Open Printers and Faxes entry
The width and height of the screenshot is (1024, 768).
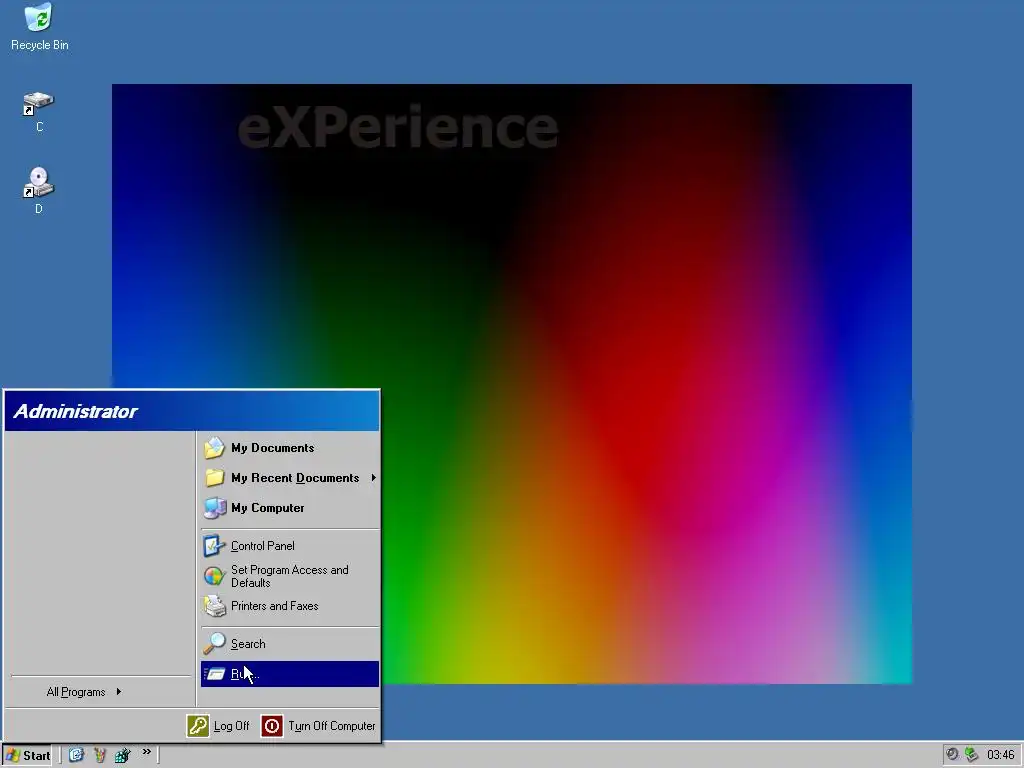(290, 606)
